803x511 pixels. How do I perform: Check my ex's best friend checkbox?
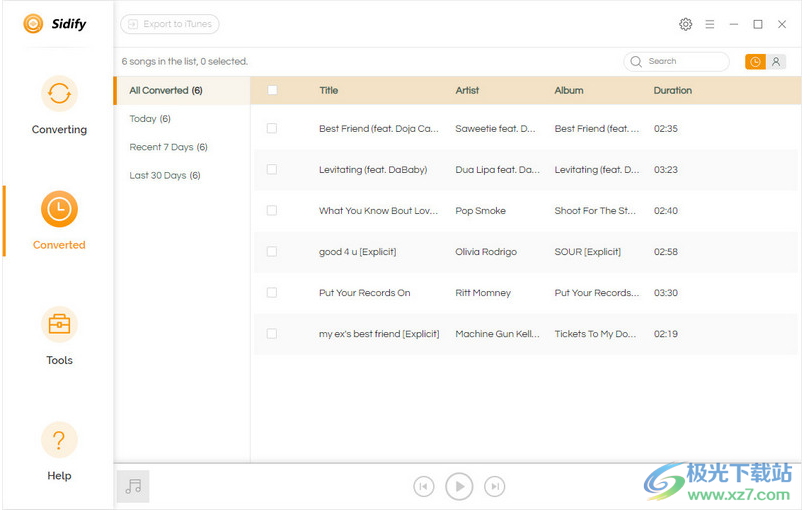click(x=272, y=333)
